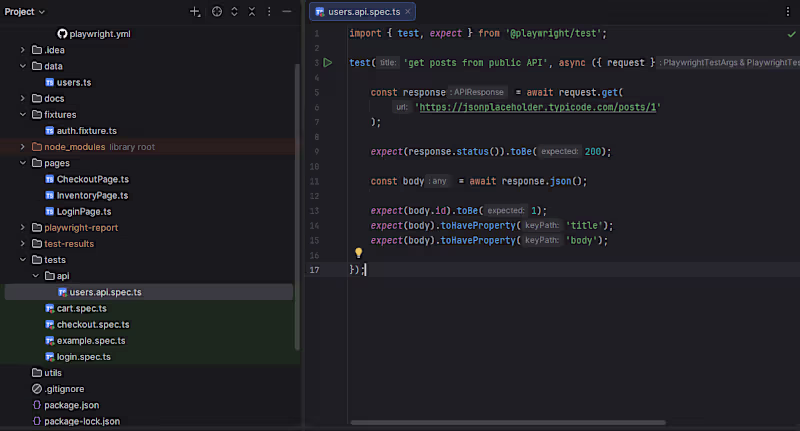Select the users.api.spec.ts editor tab

(362, 11)
